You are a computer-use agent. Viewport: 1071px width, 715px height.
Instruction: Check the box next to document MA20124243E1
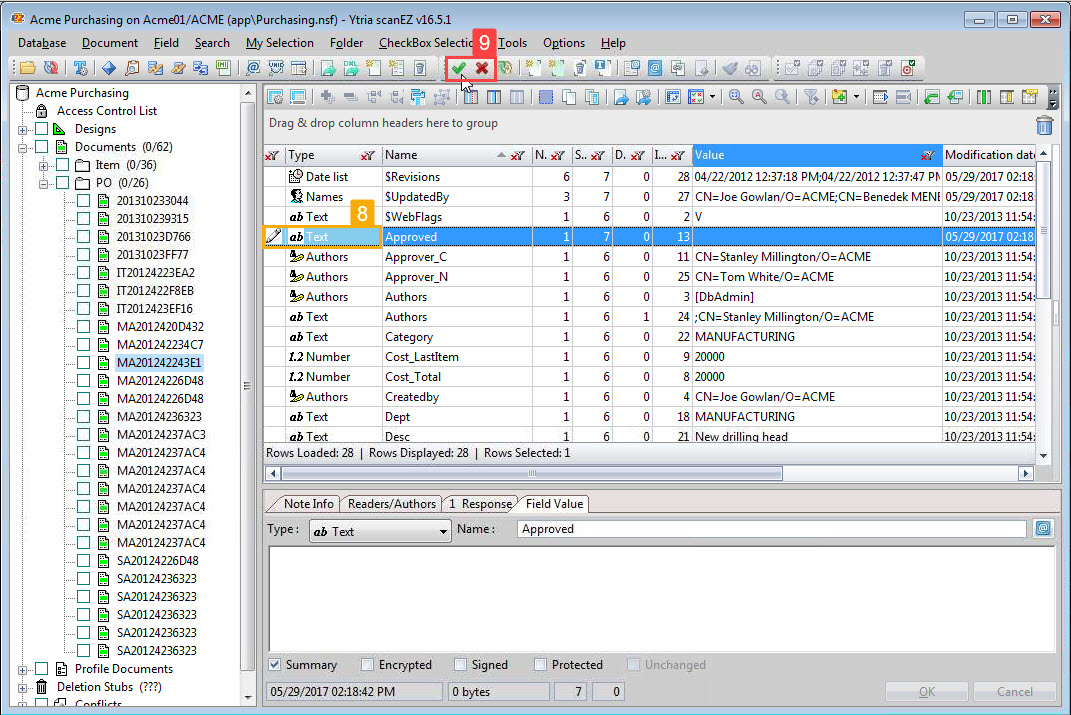(x=83, y=363)
